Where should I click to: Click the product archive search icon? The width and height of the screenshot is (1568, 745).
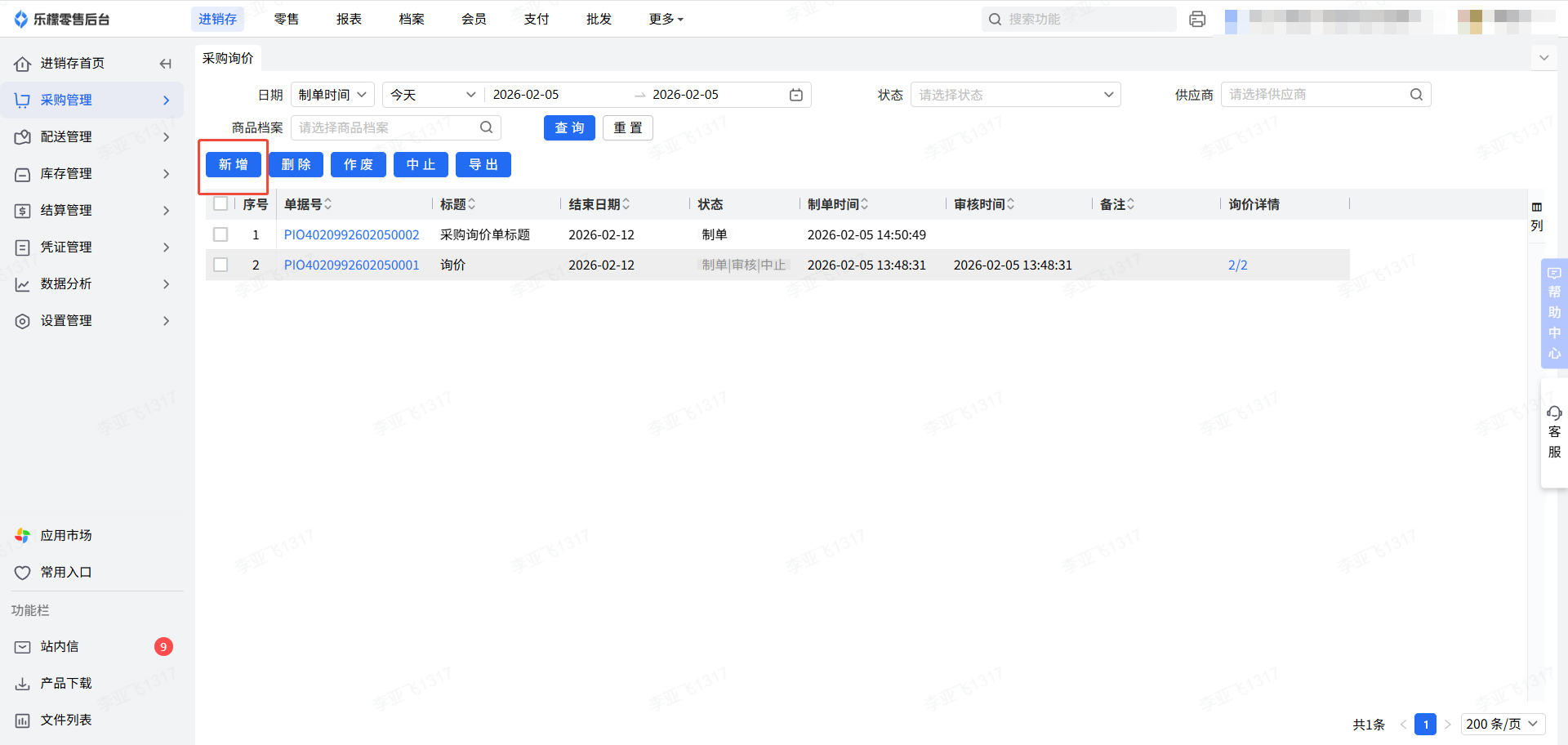[x=486, y=127]
